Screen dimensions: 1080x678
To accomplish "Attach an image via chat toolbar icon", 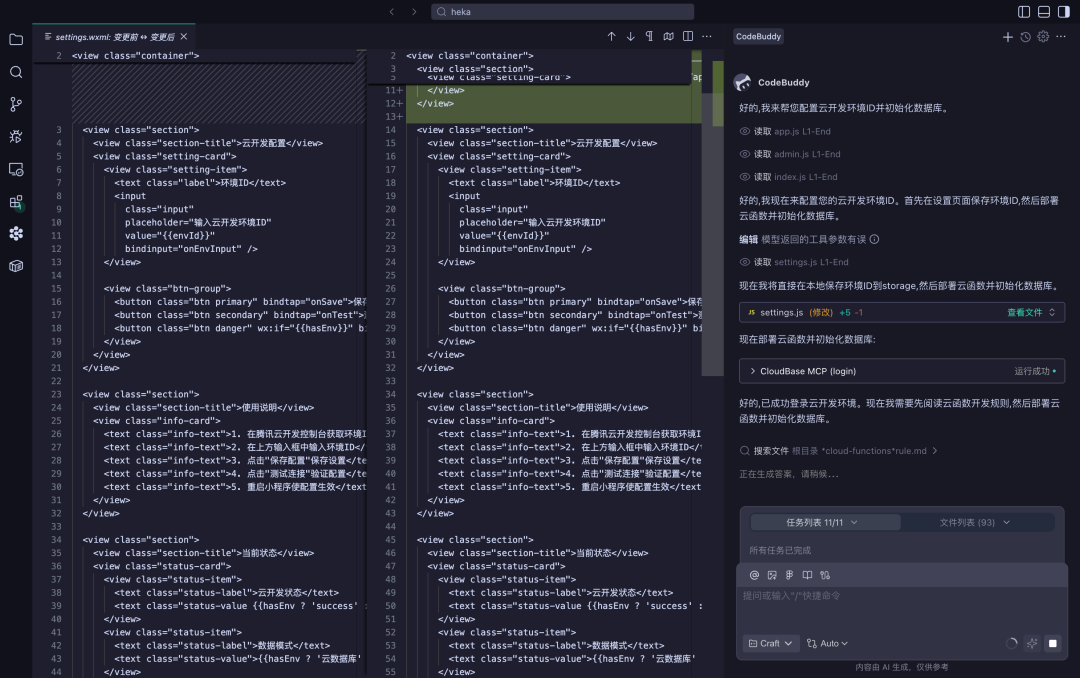I will (771, 574).
